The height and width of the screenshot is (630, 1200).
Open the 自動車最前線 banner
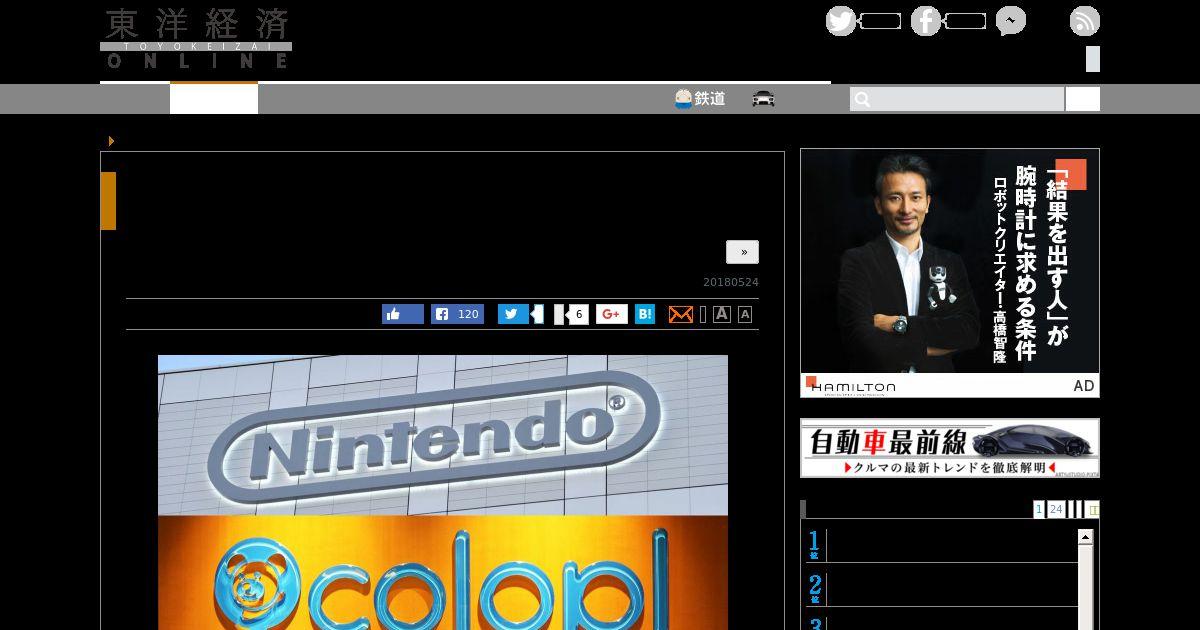(x=949, y=448)
